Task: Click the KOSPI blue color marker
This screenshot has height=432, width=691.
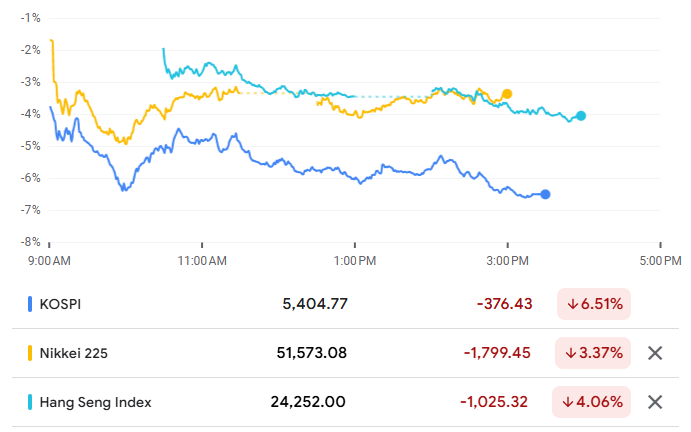Action: click(x=29, y=303)
